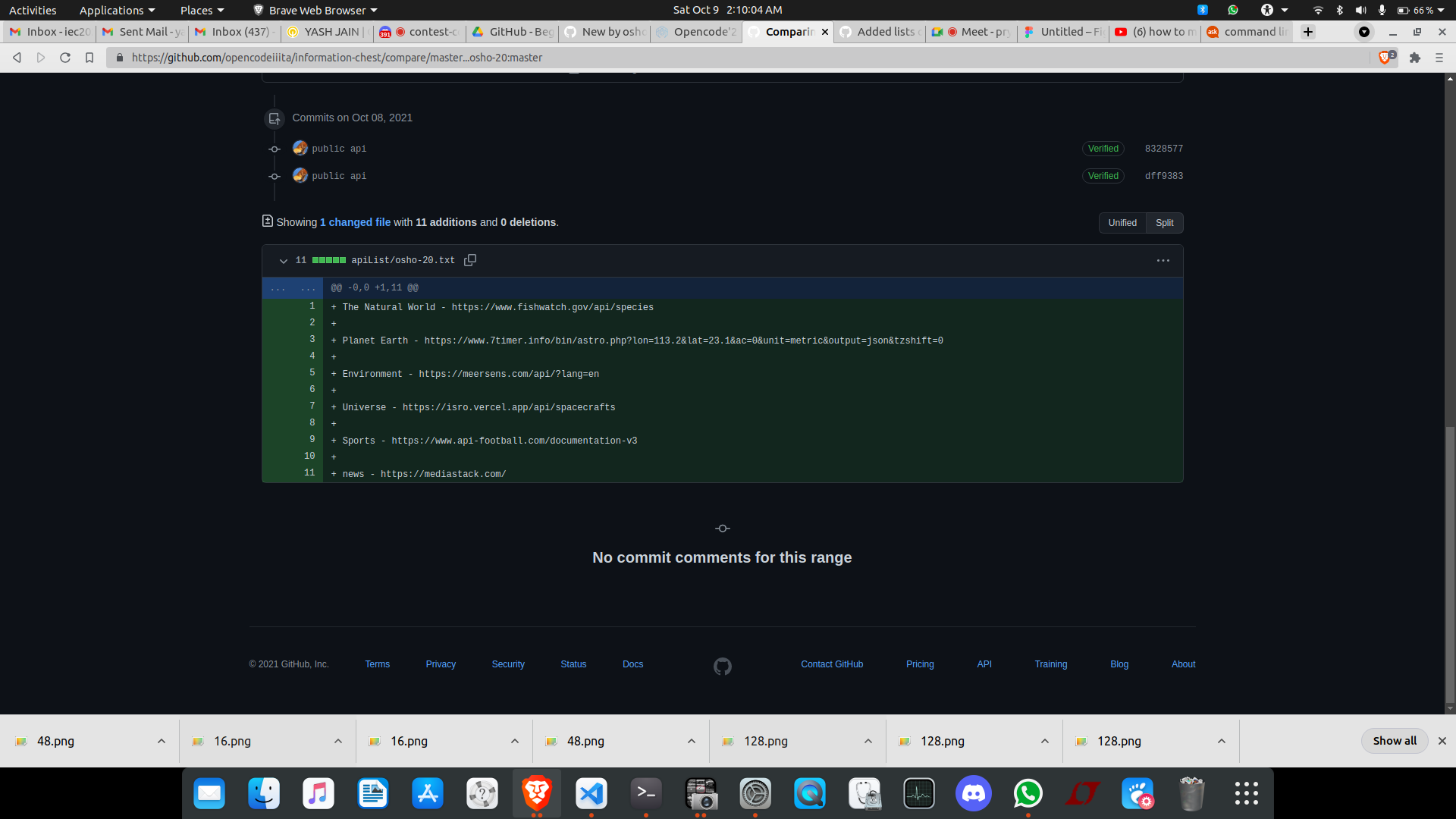1456x819 pixels.
Task: Open the Terminal from the dock
Action: (x=645, y=793)
